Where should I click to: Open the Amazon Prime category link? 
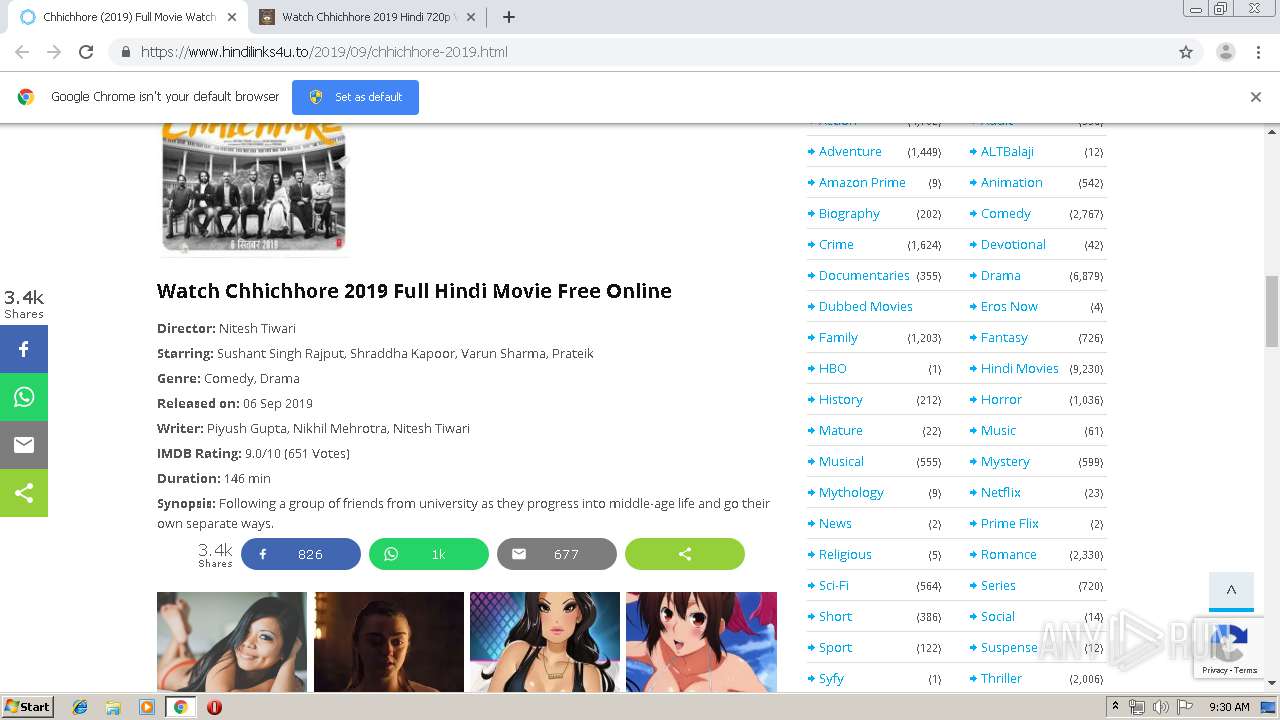point(862,182)
